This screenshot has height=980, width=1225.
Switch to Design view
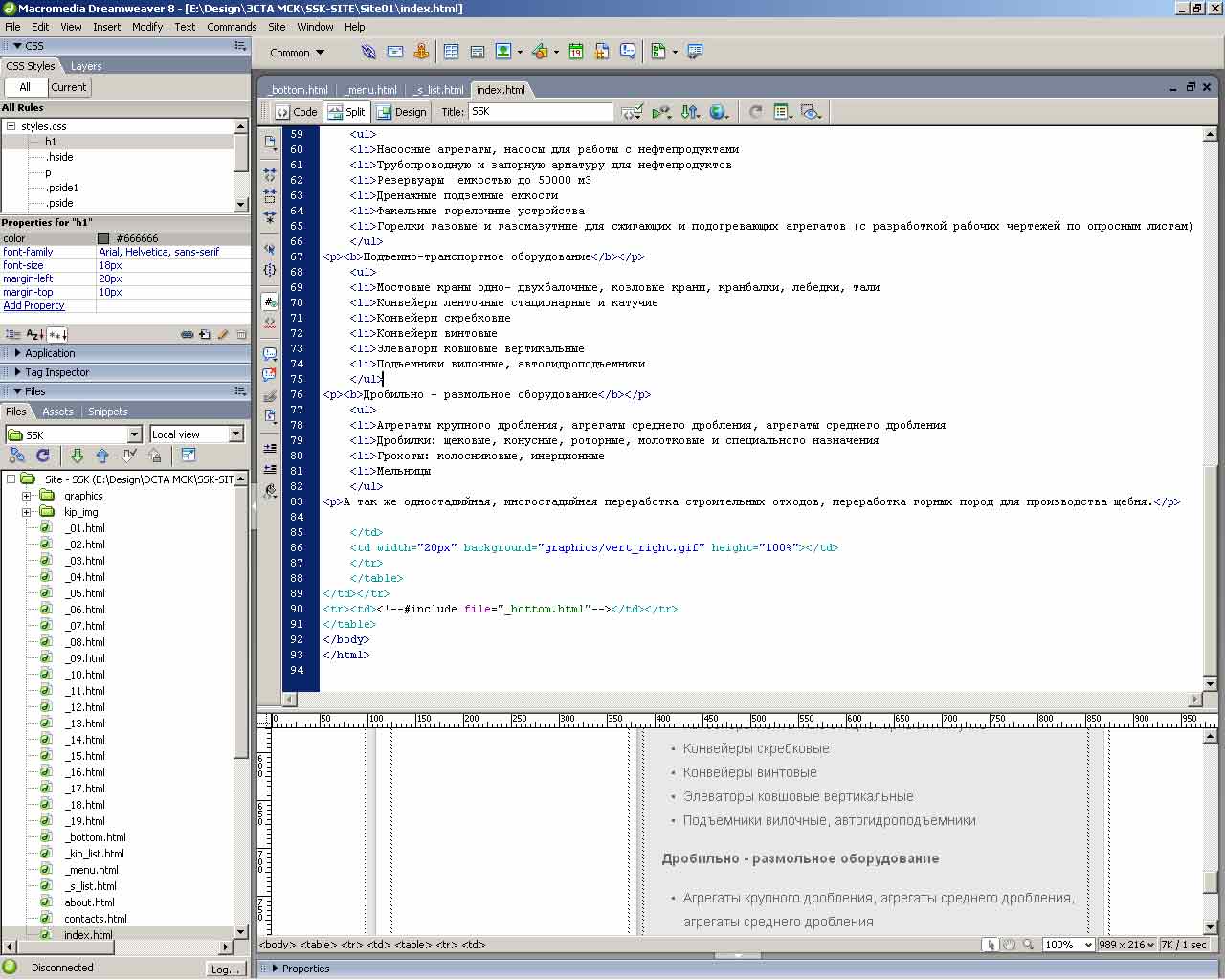tap(401, 112)
